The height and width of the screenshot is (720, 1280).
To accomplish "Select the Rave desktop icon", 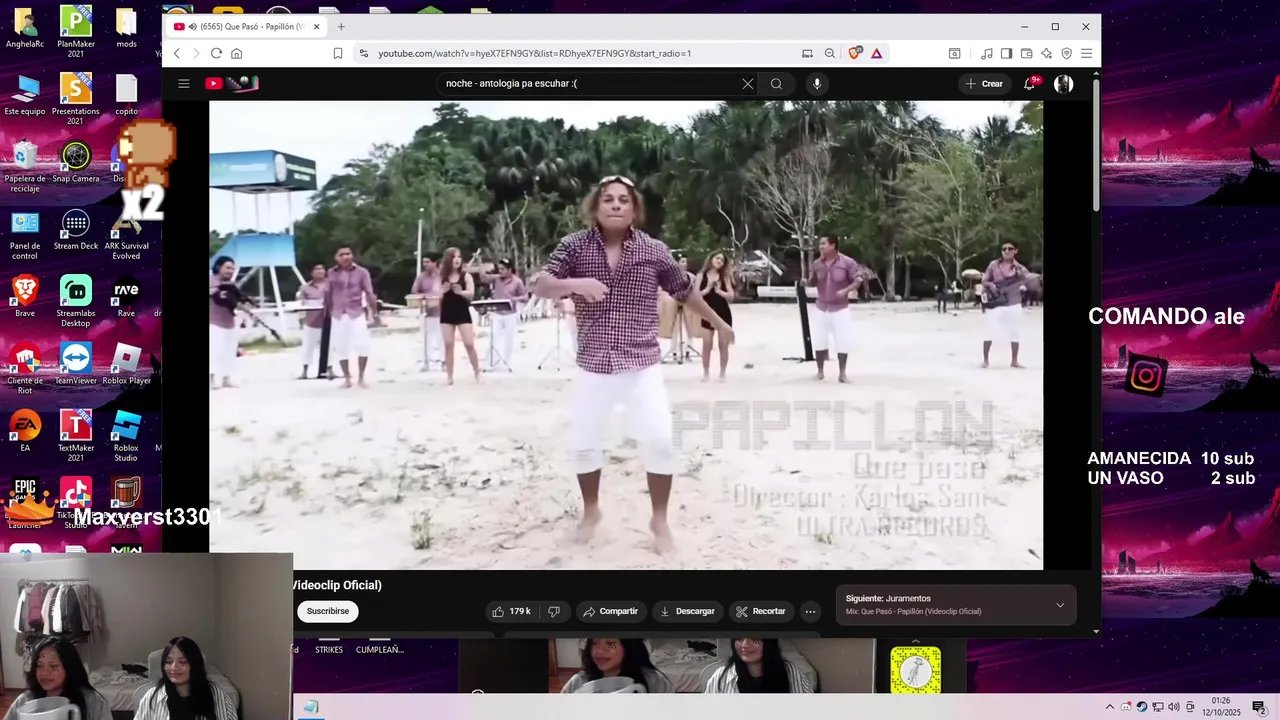I will point(126,297).
